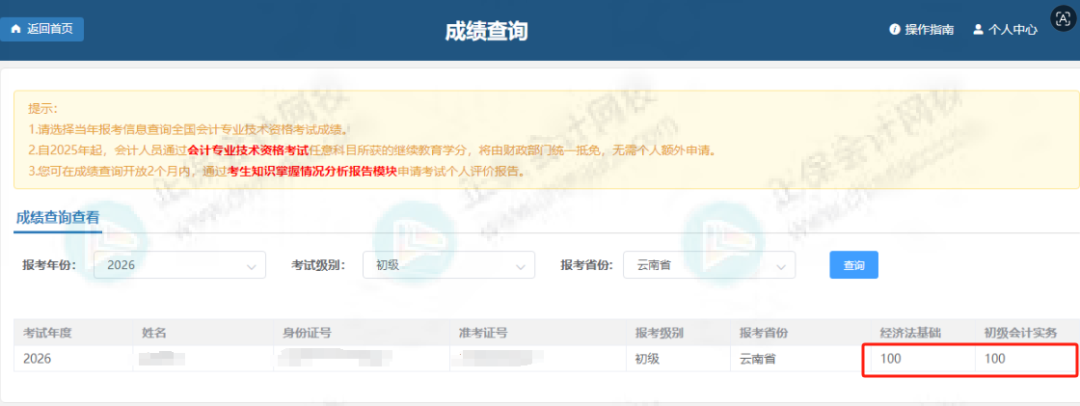Click the blue 查询 button
Screen dimensions: 1080x406
pos(854,265)
